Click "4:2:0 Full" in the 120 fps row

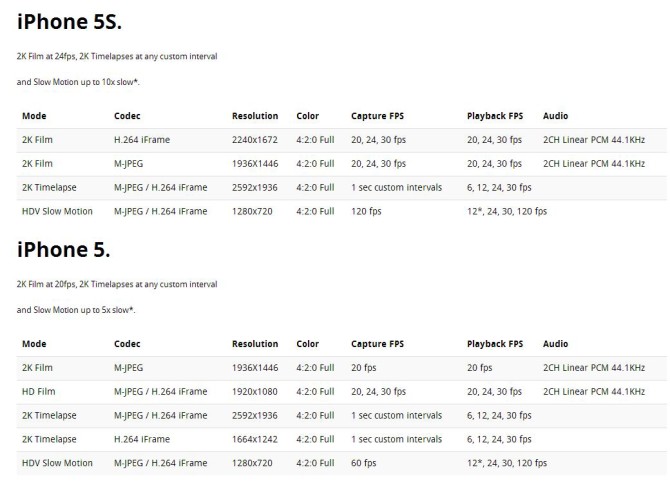[x=315, y=211]
